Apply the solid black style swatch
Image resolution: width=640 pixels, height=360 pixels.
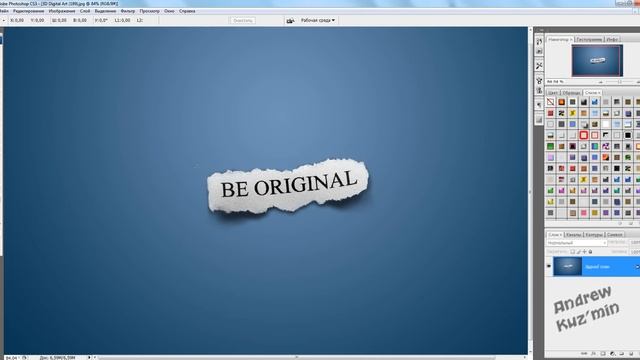pyautogui.click(x=628, y=135)
